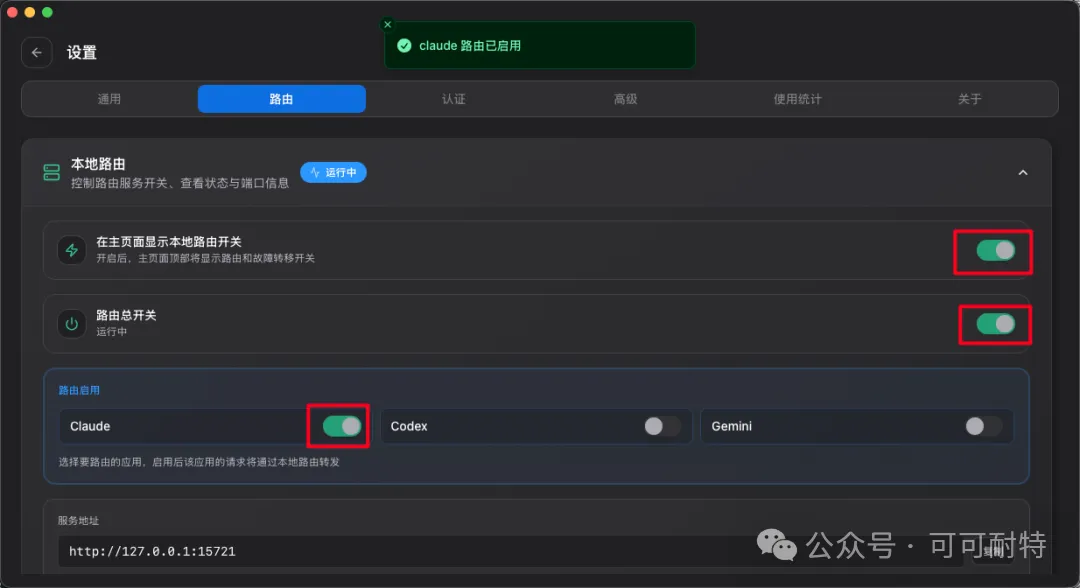This screenshot has width=1080, height=588.
Task: Enable the Gemini routing switch
Action: point(984,426)
